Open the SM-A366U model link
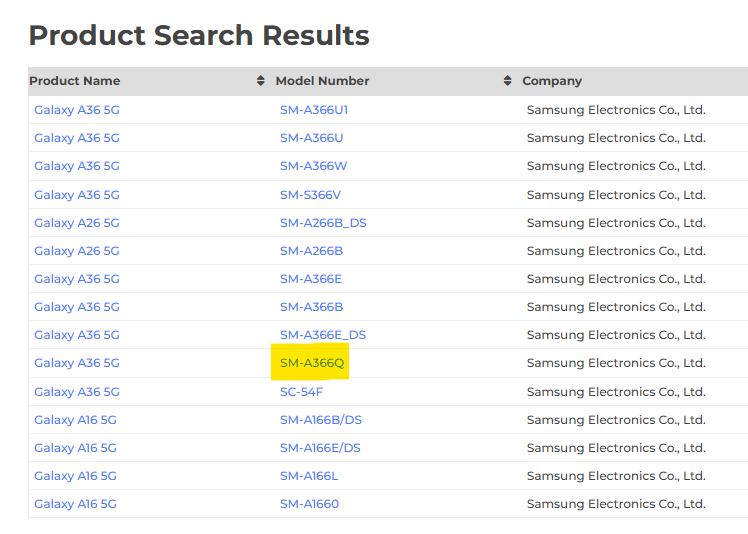 [312, 138]
